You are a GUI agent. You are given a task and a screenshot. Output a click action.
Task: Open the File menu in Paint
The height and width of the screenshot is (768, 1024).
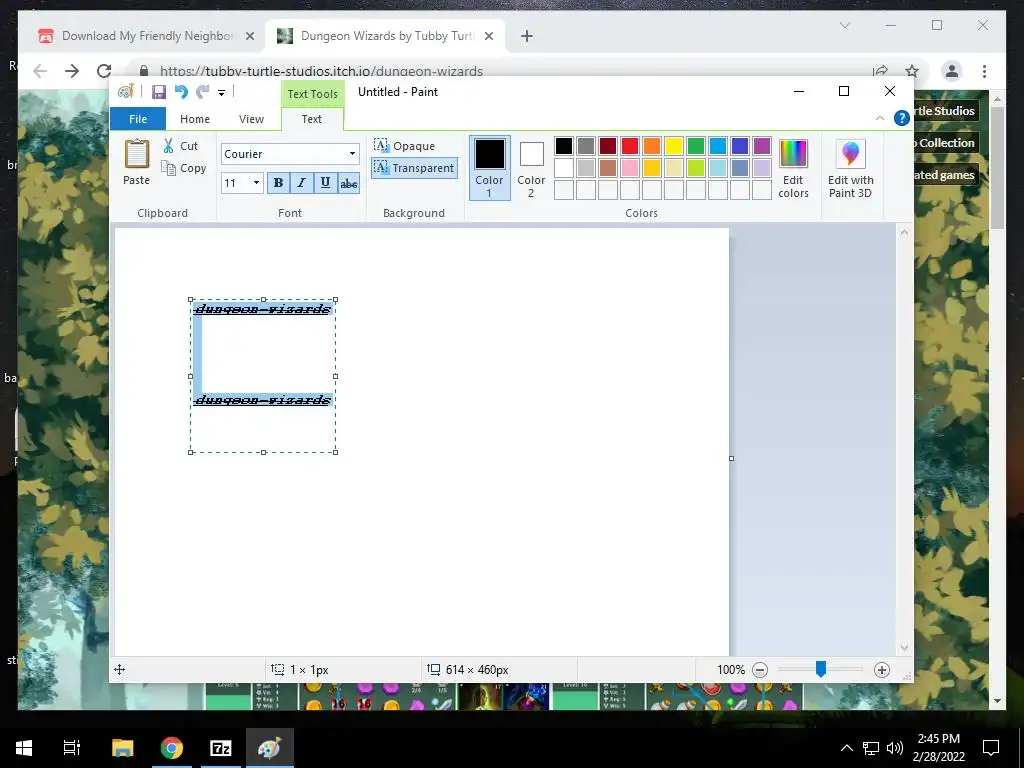138,119
